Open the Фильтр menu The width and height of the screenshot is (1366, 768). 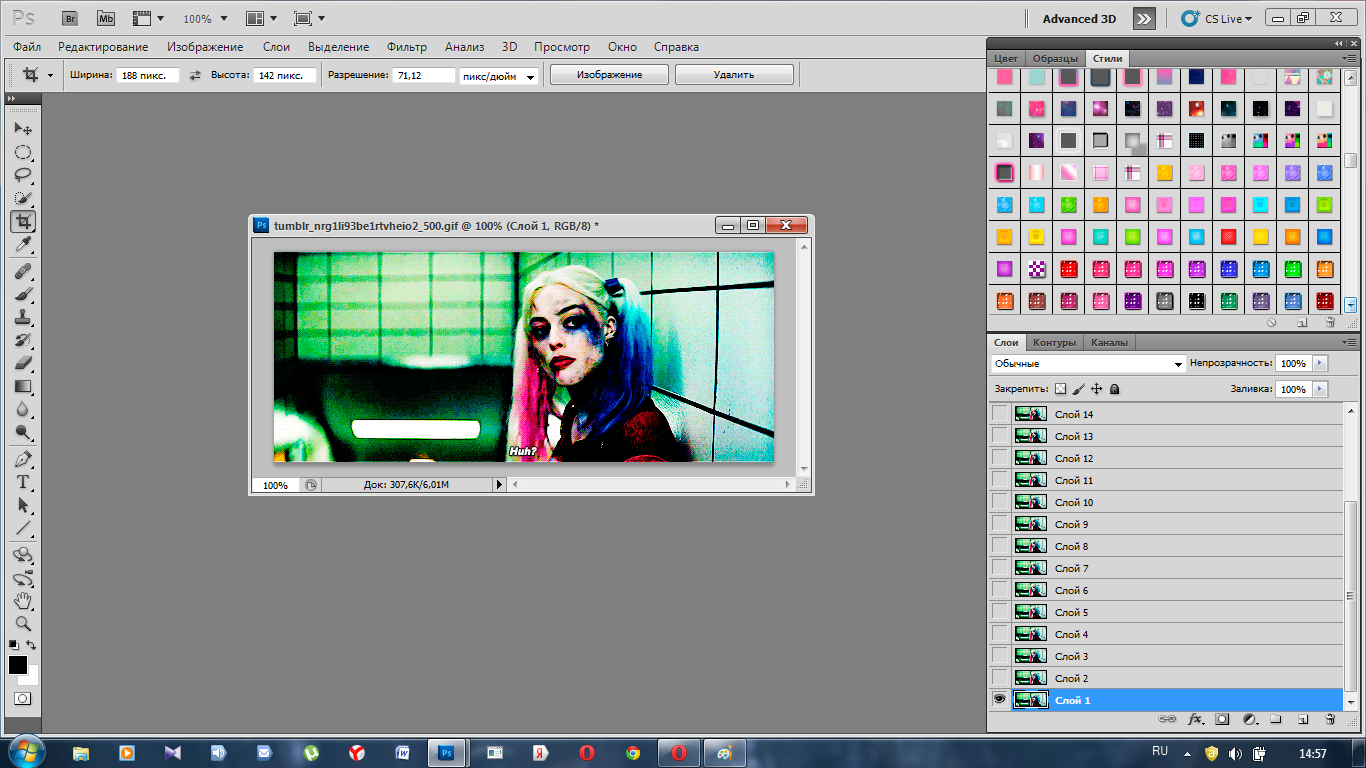click(x=406, y=47)
